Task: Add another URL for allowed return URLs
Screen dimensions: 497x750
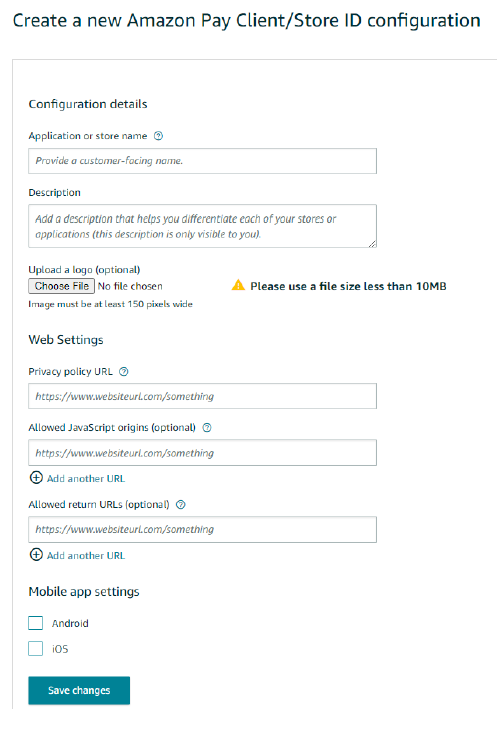Action: [x=86, y=555]
